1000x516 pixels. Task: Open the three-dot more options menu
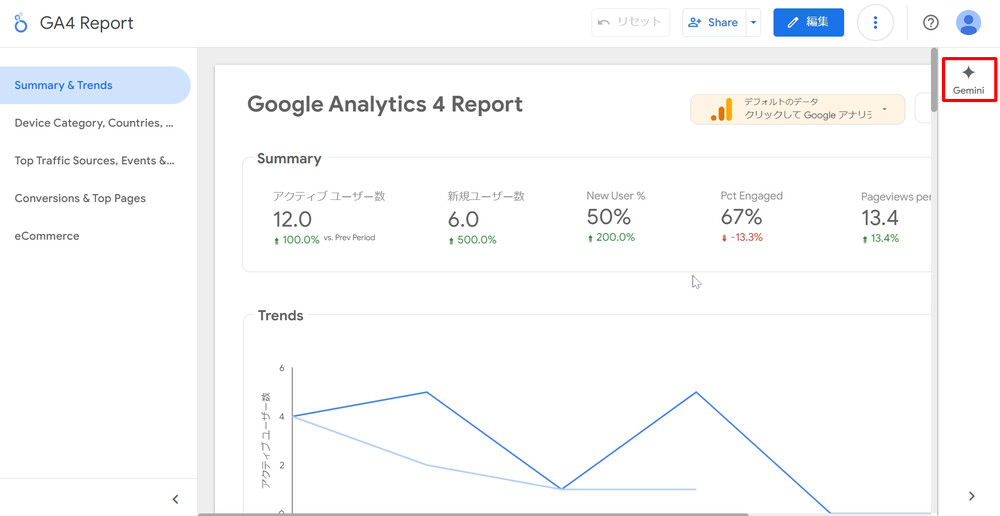tap(875, 23)
